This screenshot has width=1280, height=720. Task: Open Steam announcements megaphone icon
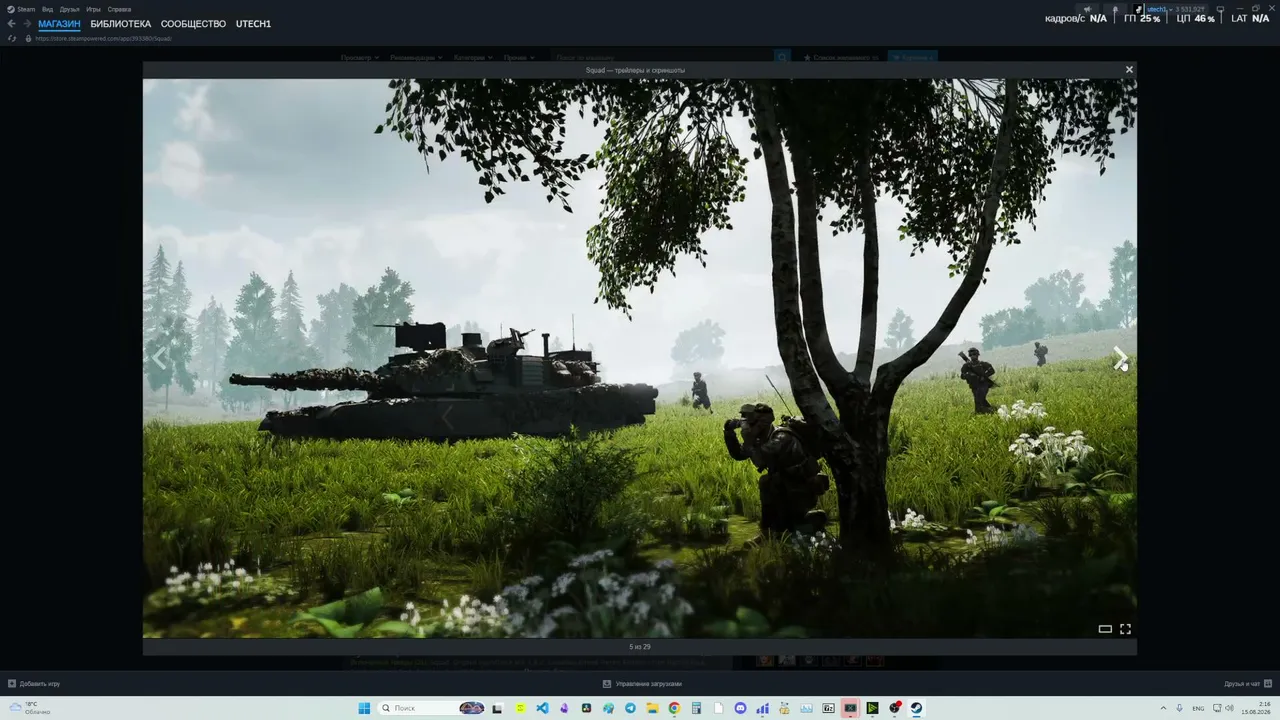1087,9
